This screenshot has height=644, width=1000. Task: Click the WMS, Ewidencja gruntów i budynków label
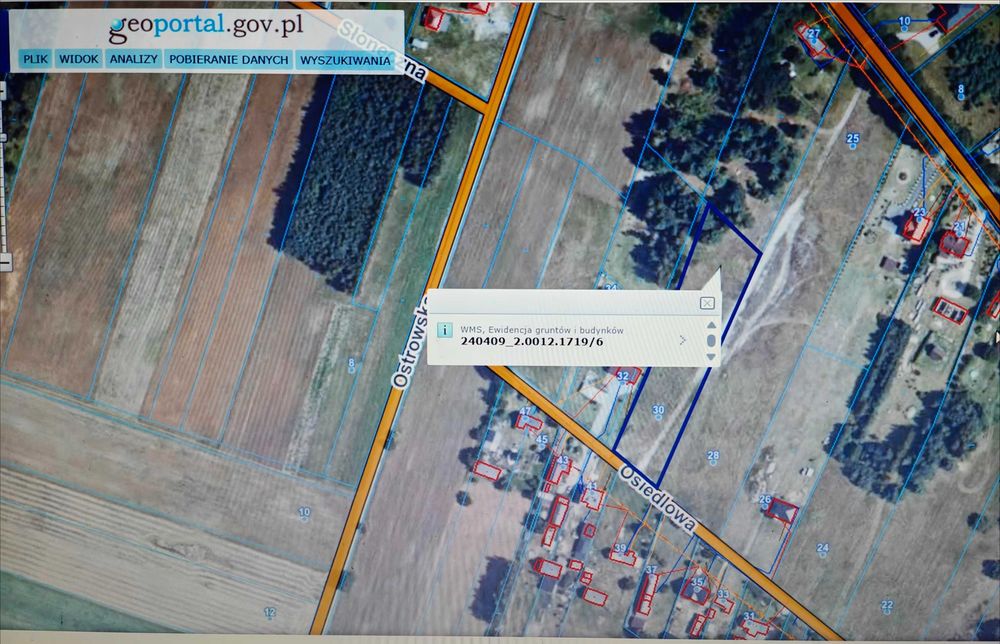point(541,330)
